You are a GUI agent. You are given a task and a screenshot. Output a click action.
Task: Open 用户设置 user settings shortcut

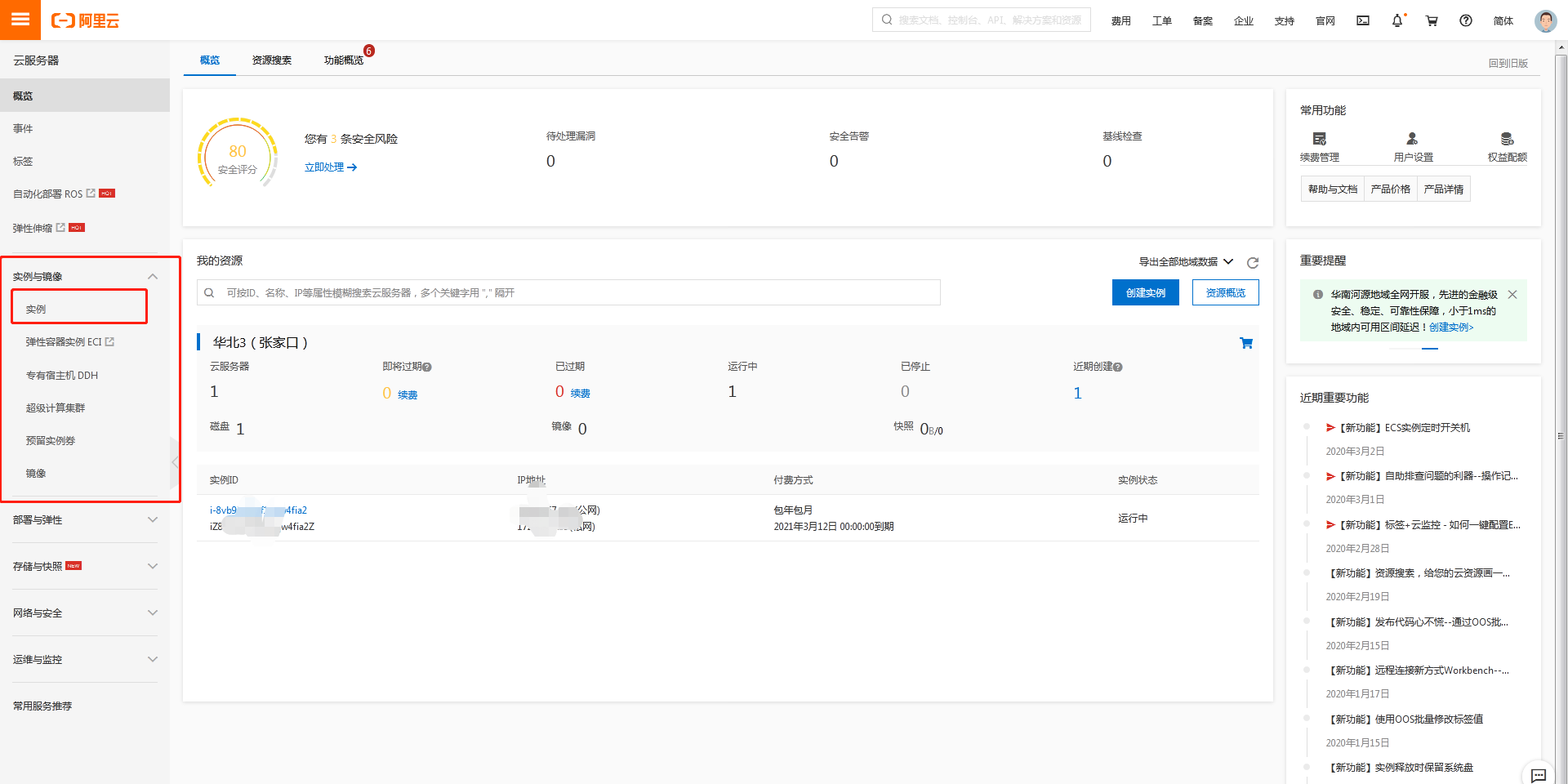(x=1413, y=147)
